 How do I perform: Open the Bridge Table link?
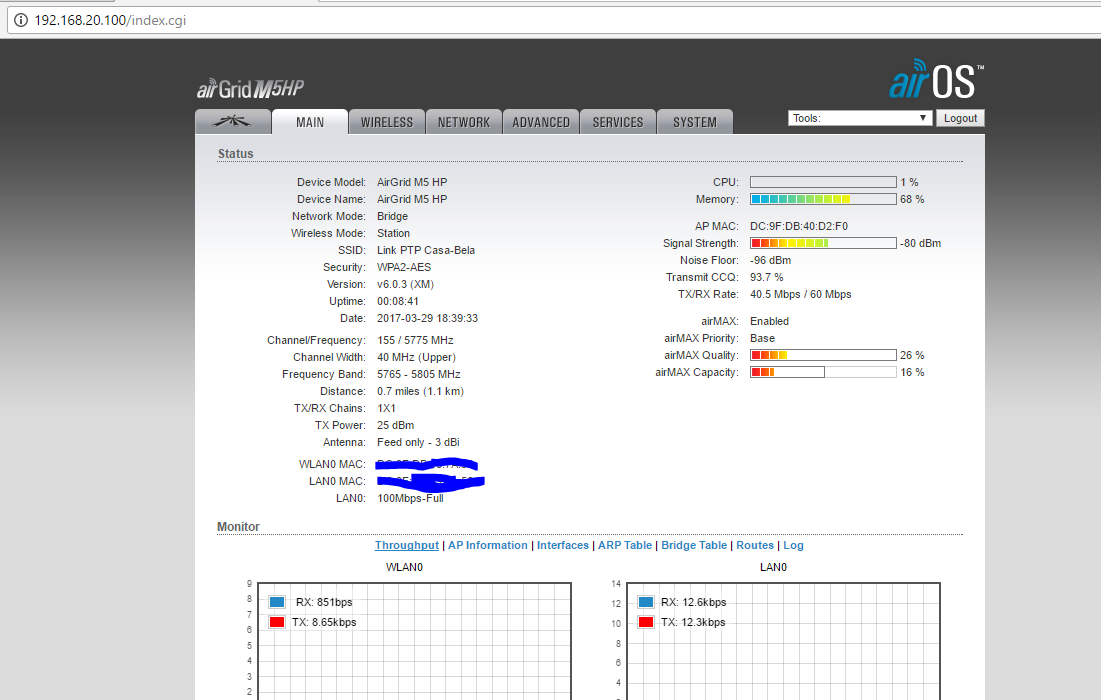694,546
